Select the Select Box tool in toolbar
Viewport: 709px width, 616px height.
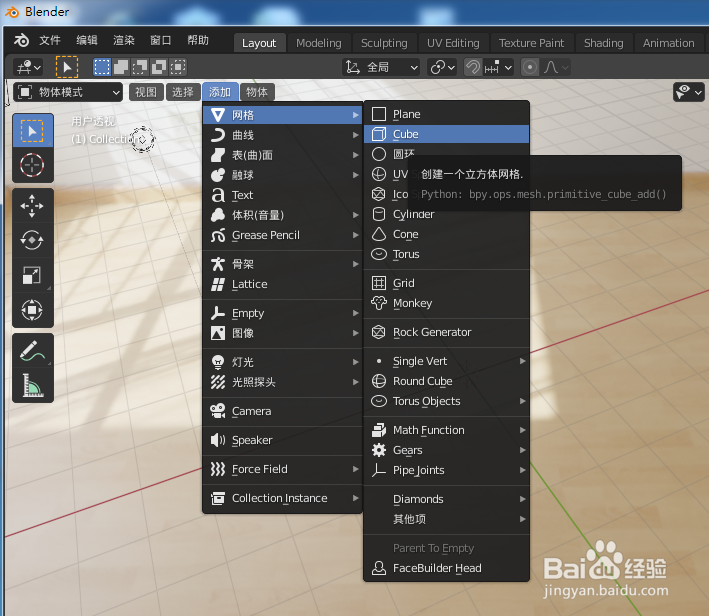click(32, 131)
